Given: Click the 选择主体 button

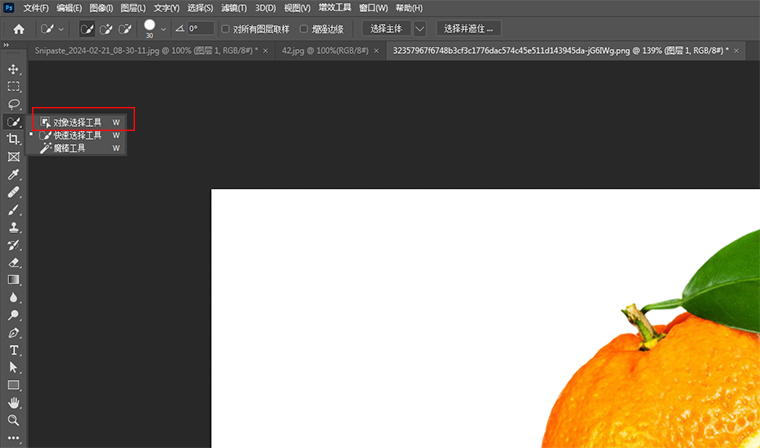Looking at the screenshot, I should click(x=384, y=29).
